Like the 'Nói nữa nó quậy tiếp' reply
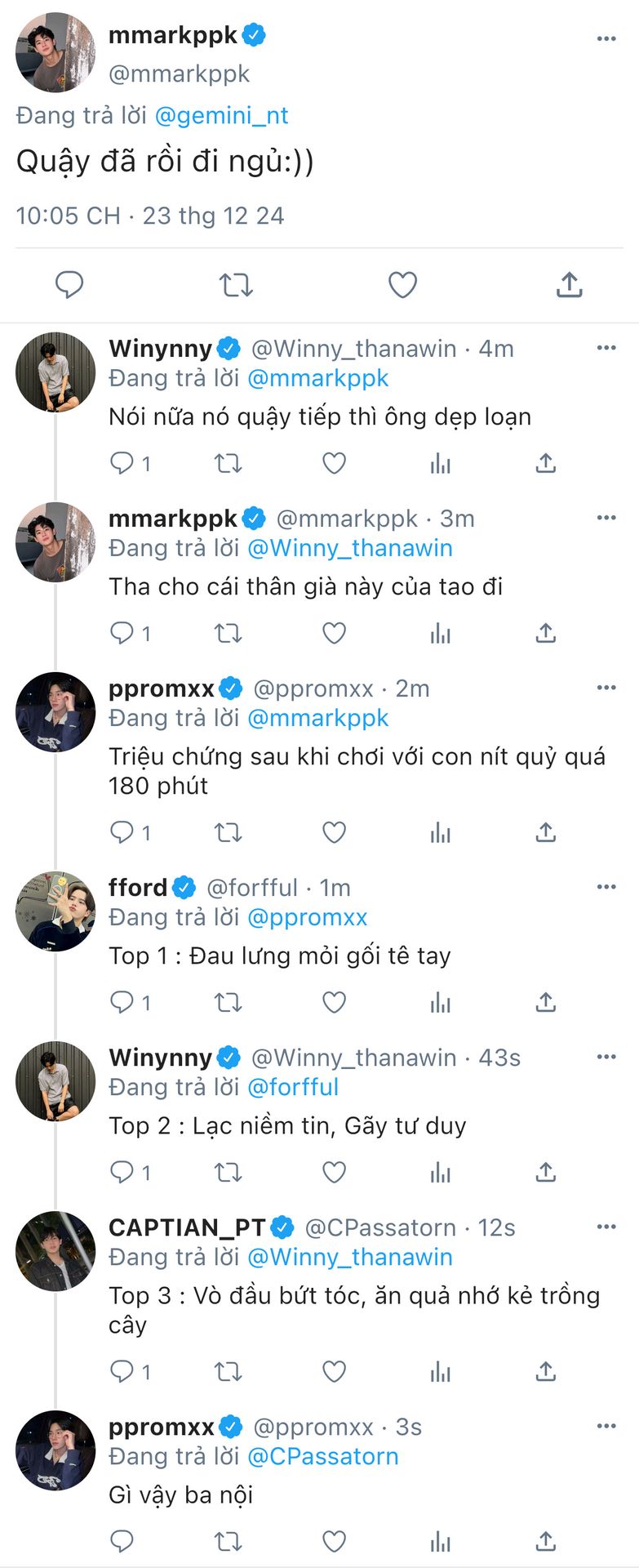The height and width of the screenshot is (1568, 639). coord(334,463)
